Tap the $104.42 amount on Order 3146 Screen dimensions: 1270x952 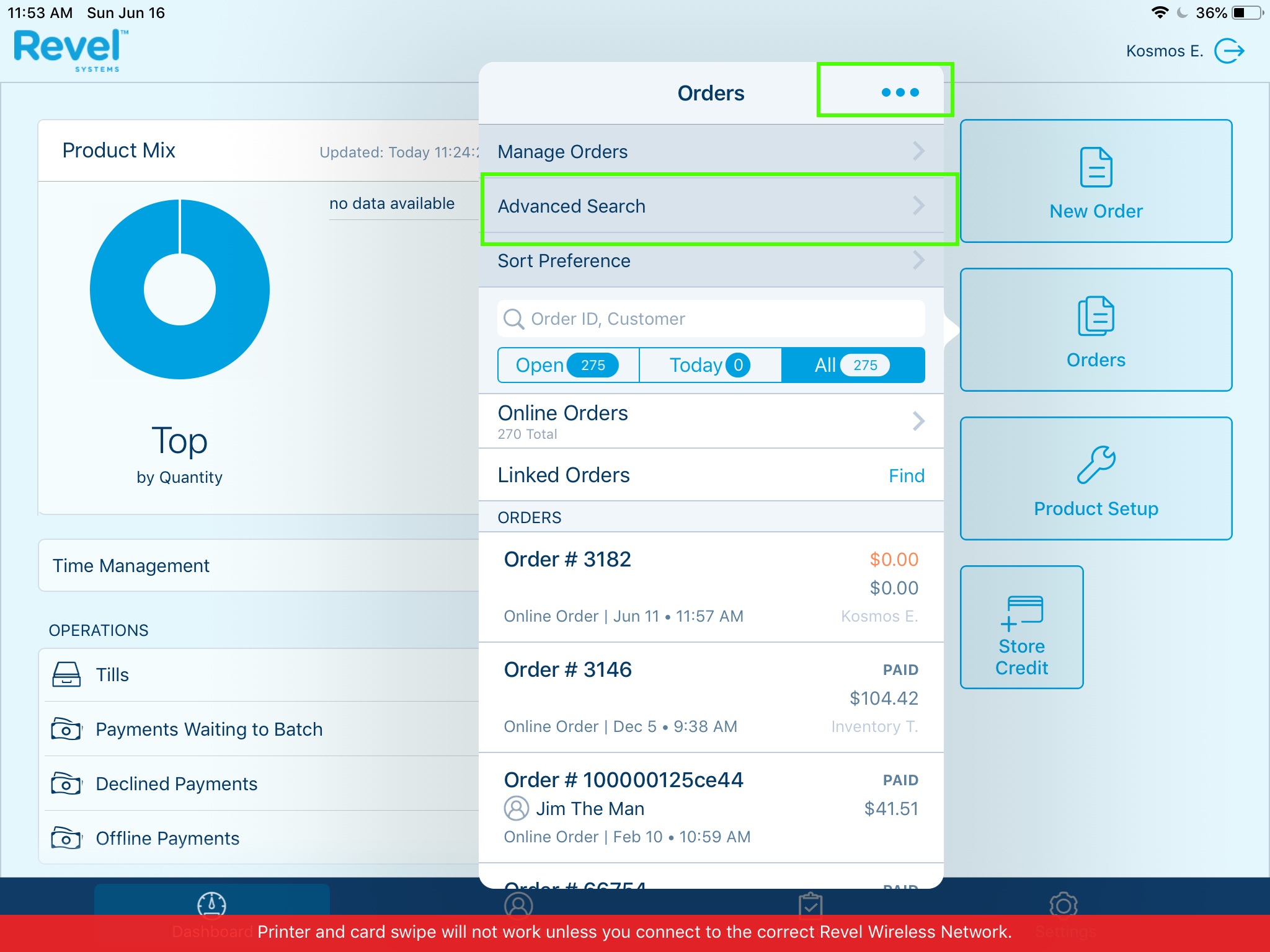coord(884,698)
